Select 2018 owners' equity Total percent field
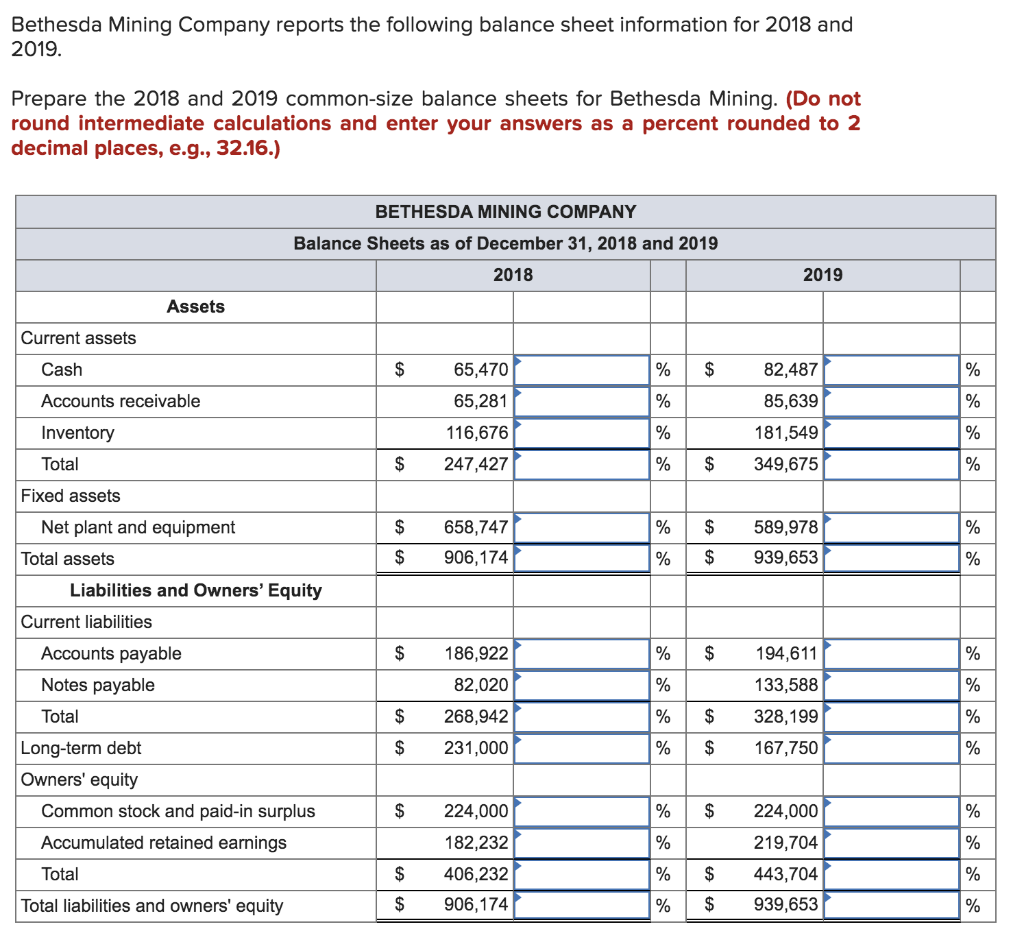 click(x=581, y=874)
